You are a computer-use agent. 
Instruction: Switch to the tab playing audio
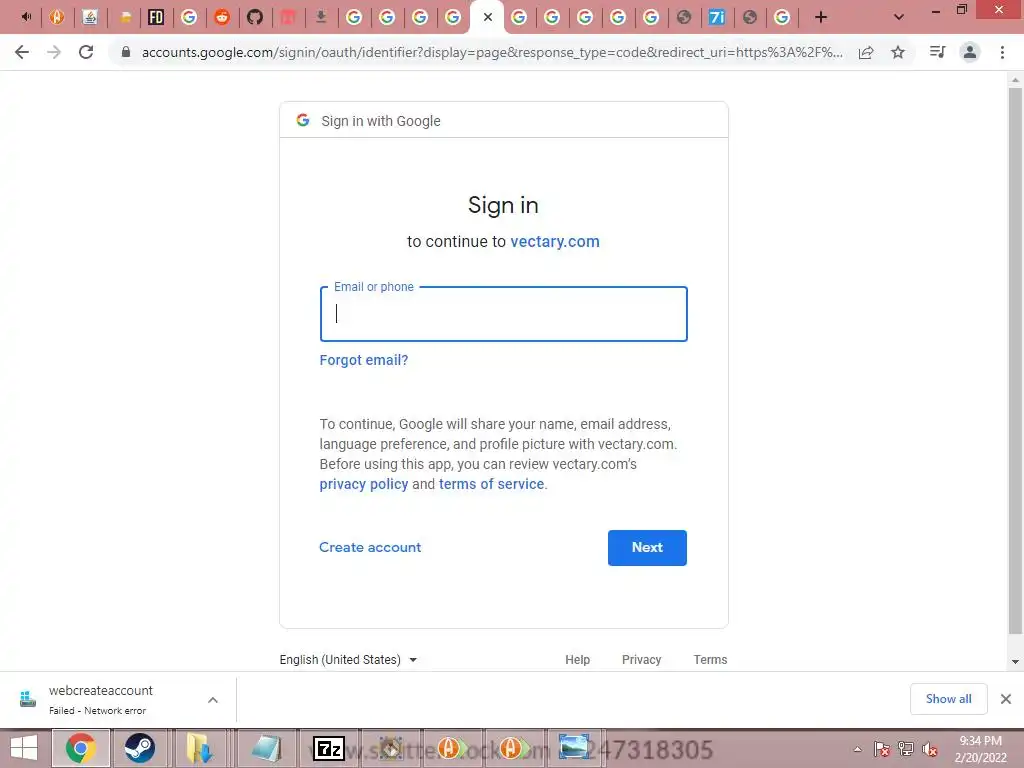[x=25, y=18]
